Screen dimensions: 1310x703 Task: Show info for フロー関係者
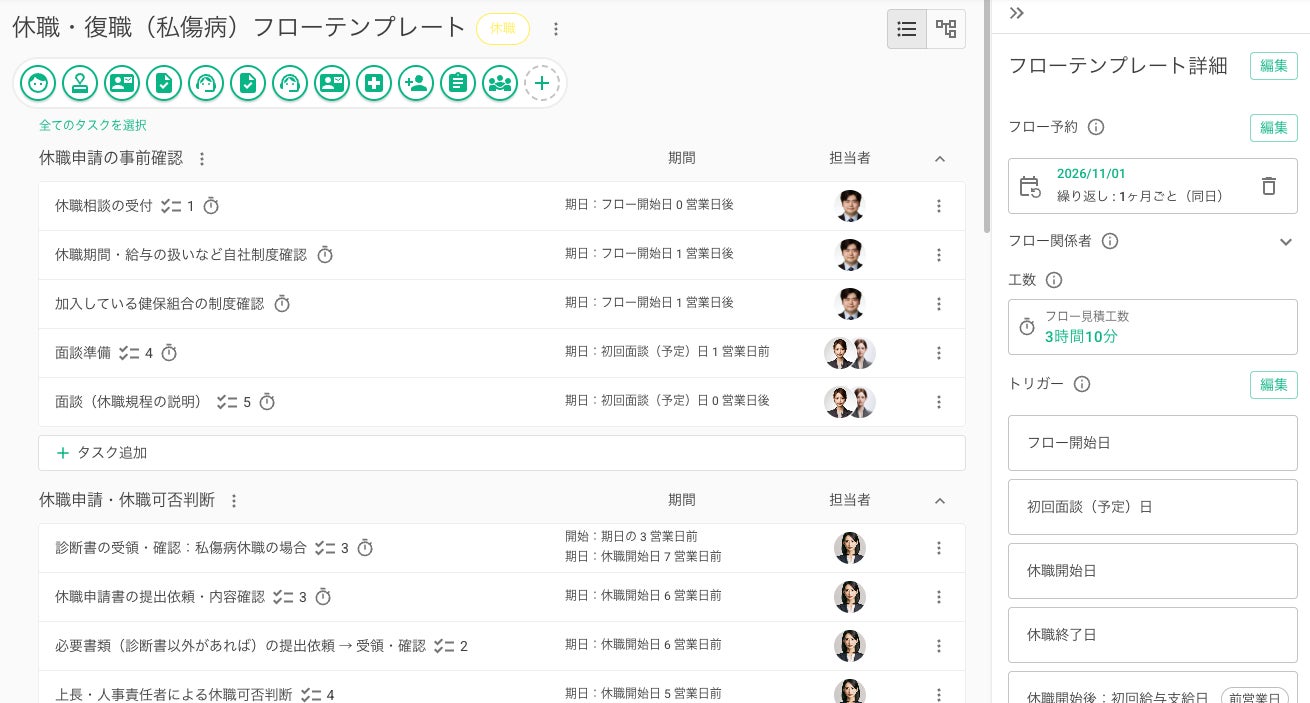pyautogui.click(x=1110, y=241)
